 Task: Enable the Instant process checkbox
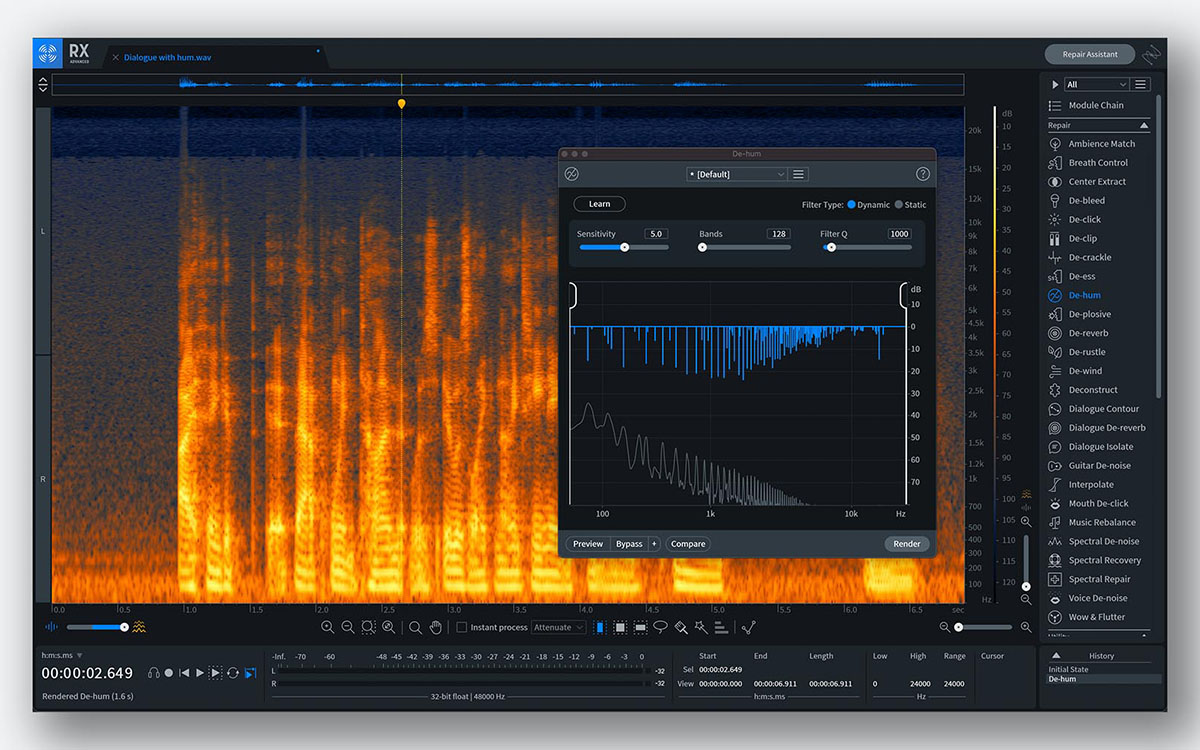pos(462,628)
